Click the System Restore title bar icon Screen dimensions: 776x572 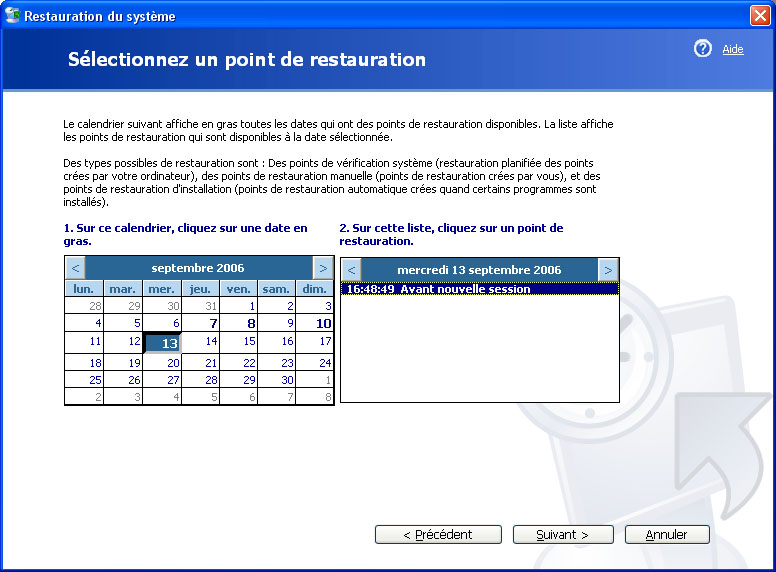[x=13, y=16]
